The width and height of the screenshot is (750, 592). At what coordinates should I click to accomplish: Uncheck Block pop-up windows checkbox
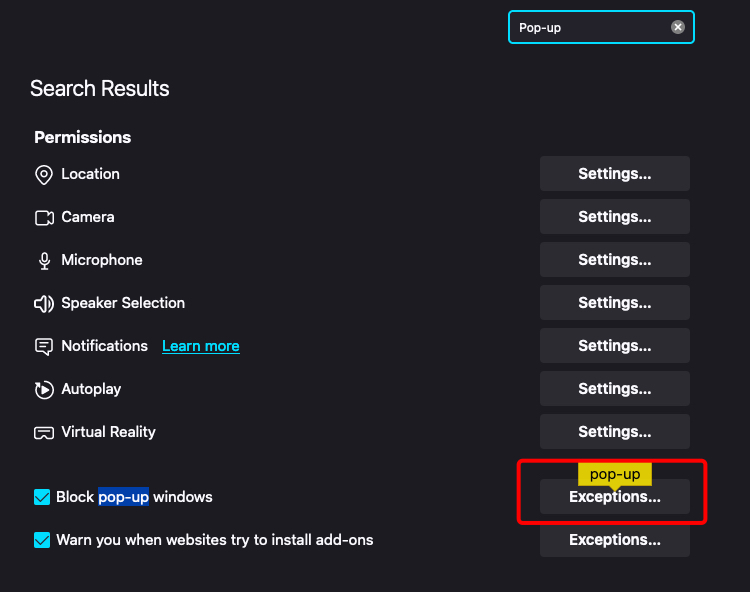click(x=42, y=497)
